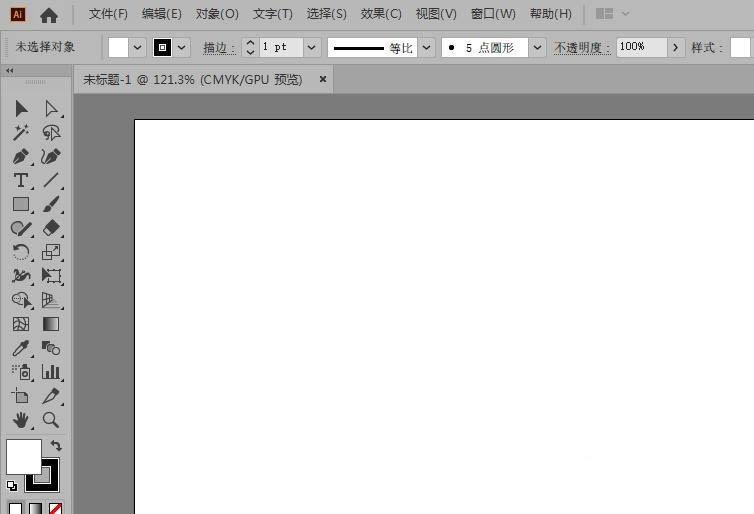
Task: Open the 等比 variable width profile dropdown
Action: [427, 48]
